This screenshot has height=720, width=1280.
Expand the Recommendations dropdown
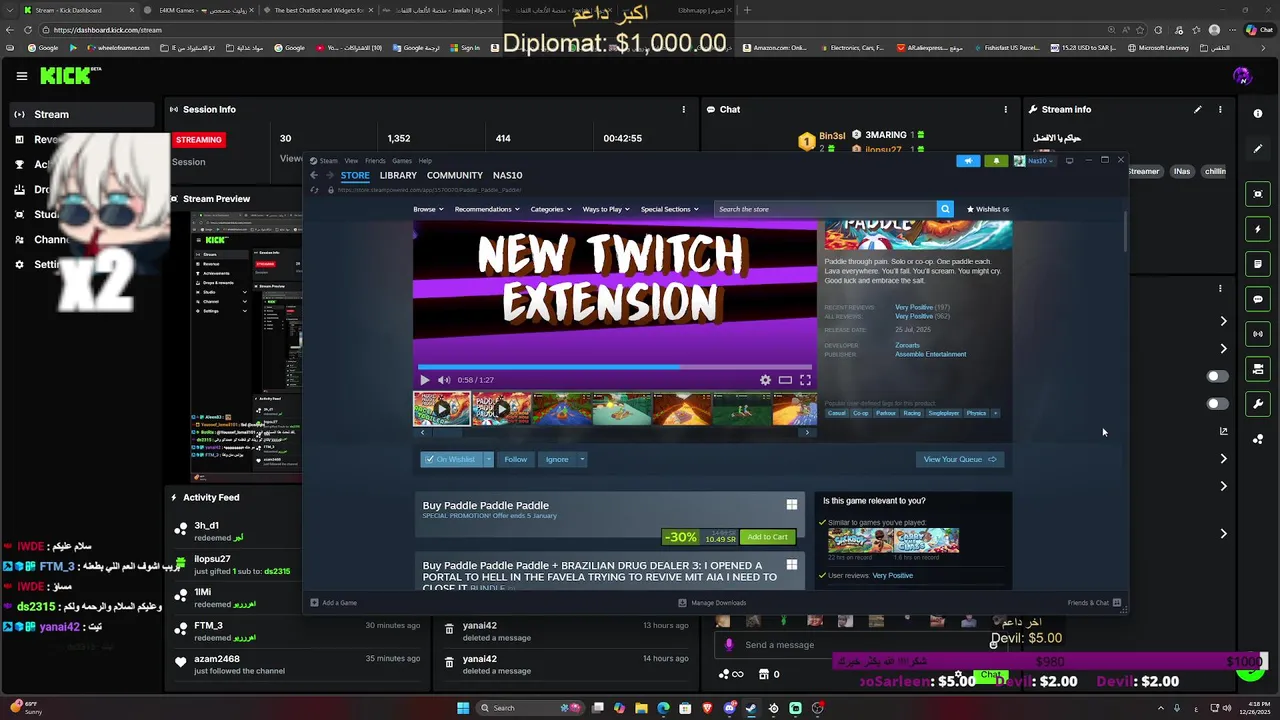click(x=487, y=209)
